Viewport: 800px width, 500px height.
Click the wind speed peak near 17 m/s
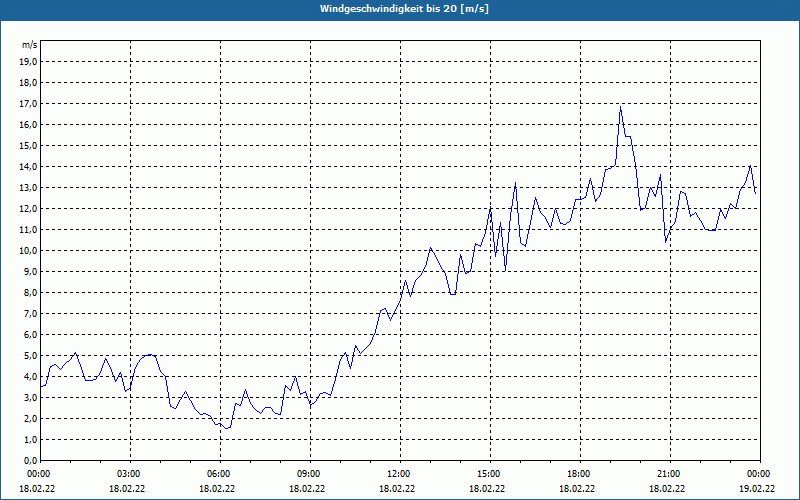tap(620, 107)
